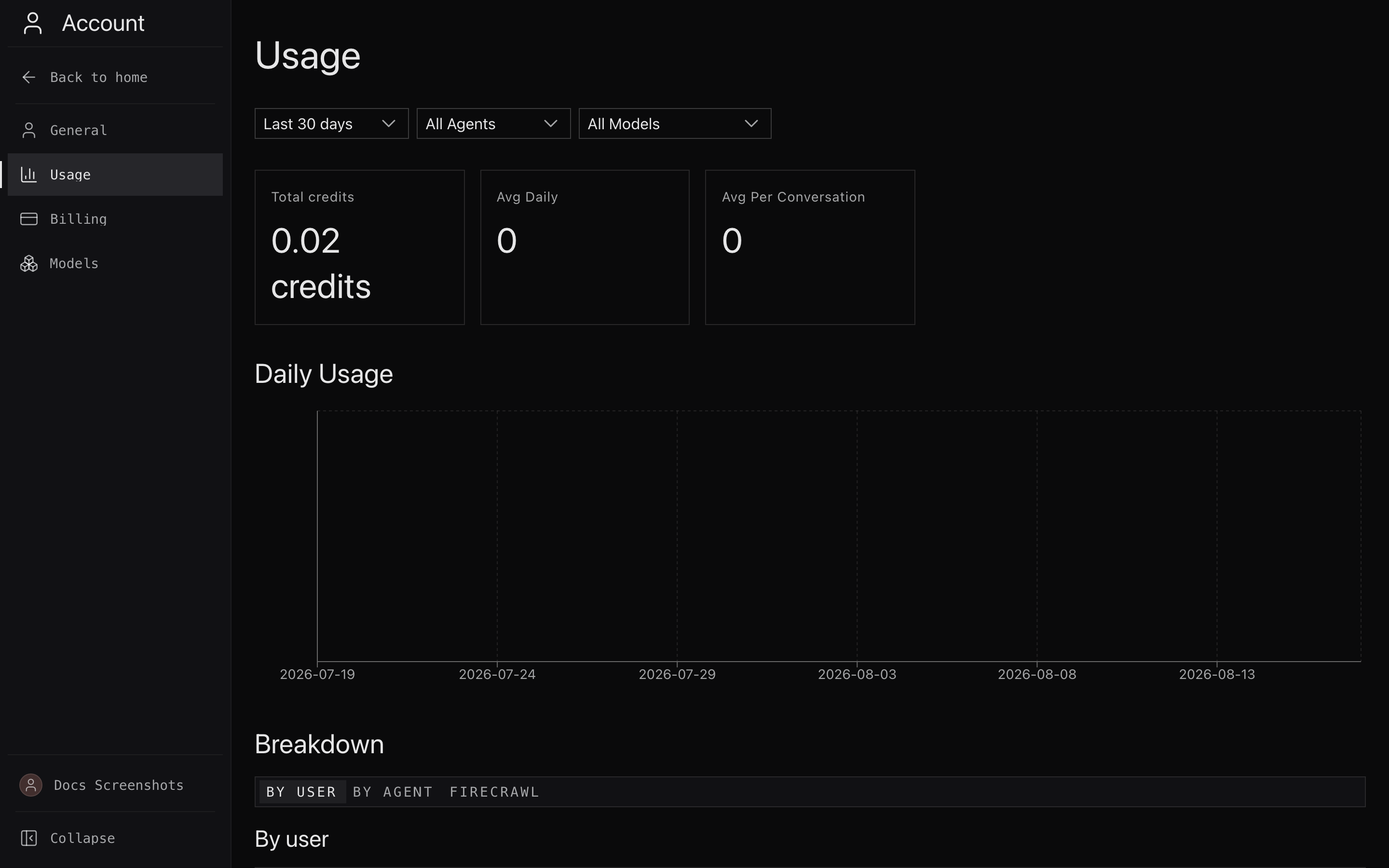Click the 2026-07-19 chart axis date
Image resolution: width=1389 pixels, height=868 pixels.
tap(317, 675)
